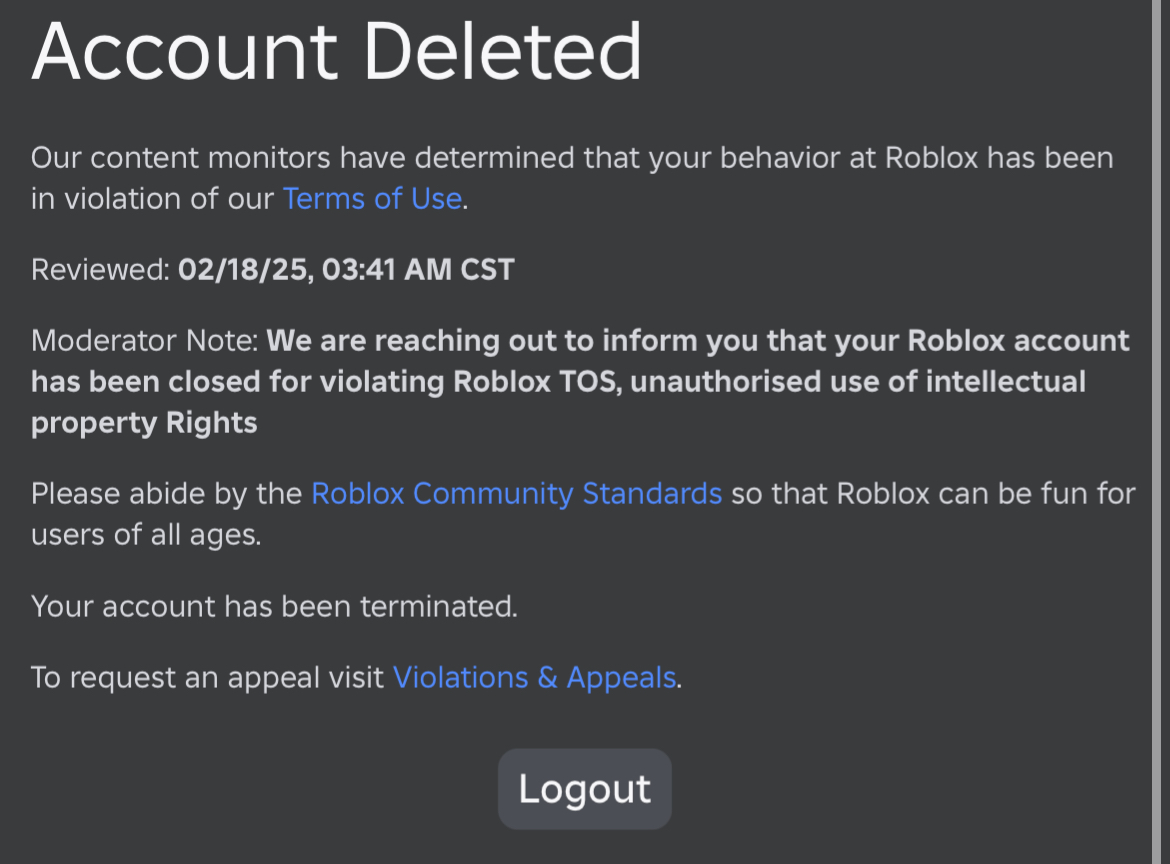The image size is (1170, 864).
Task: Click the 'property Rights' bold text
Action: [x=144, y=422]
